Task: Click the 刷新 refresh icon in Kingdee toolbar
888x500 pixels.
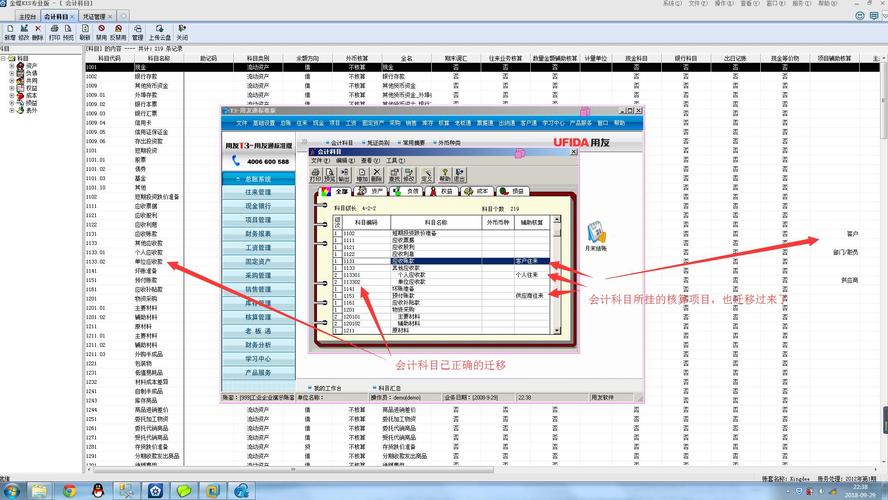Action: coord(85,32)
